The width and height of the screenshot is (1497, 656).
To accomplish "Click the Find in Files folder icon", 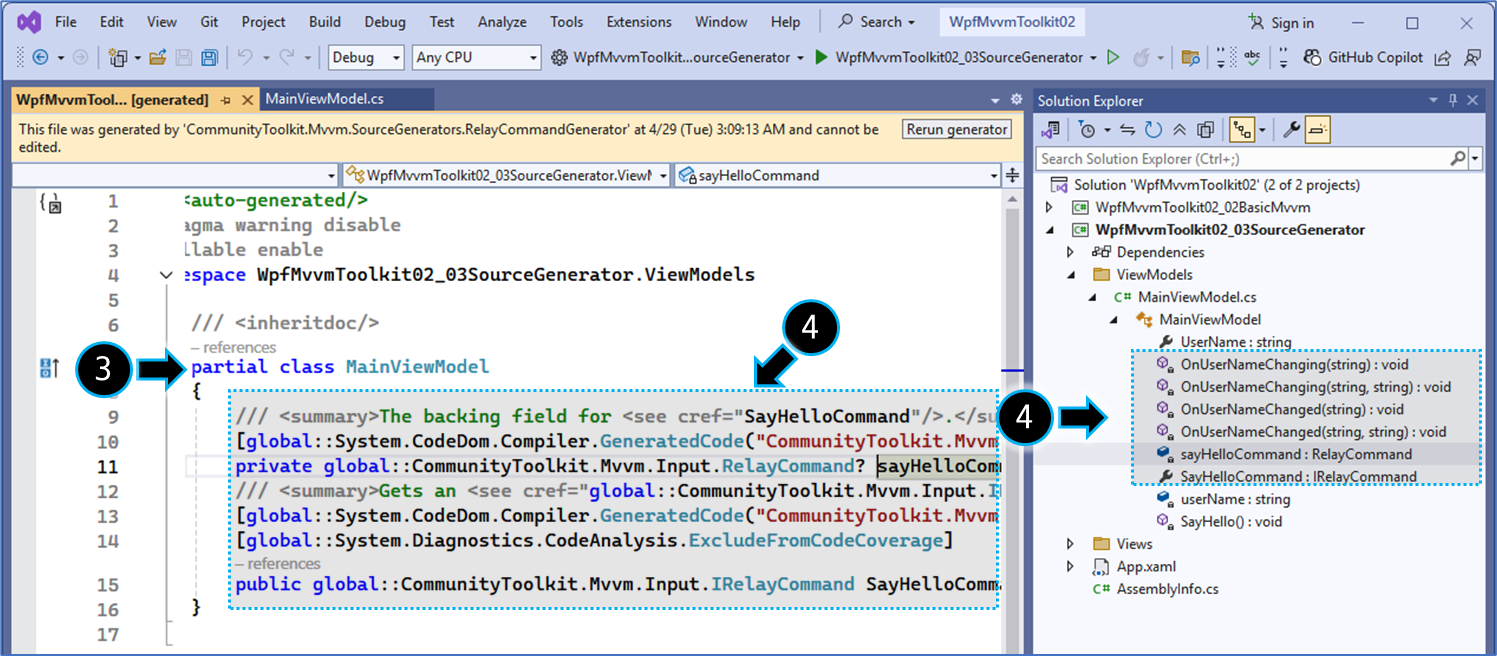I will click(1190, 58).
